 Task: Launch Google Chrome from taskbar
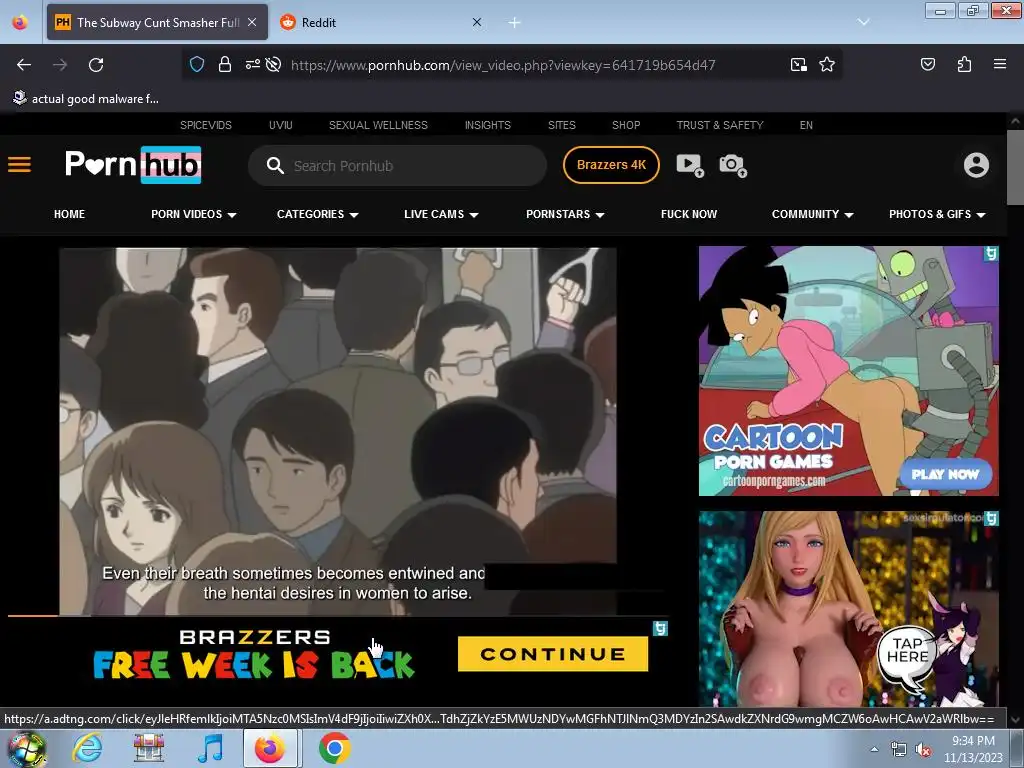tap(334, 748)
